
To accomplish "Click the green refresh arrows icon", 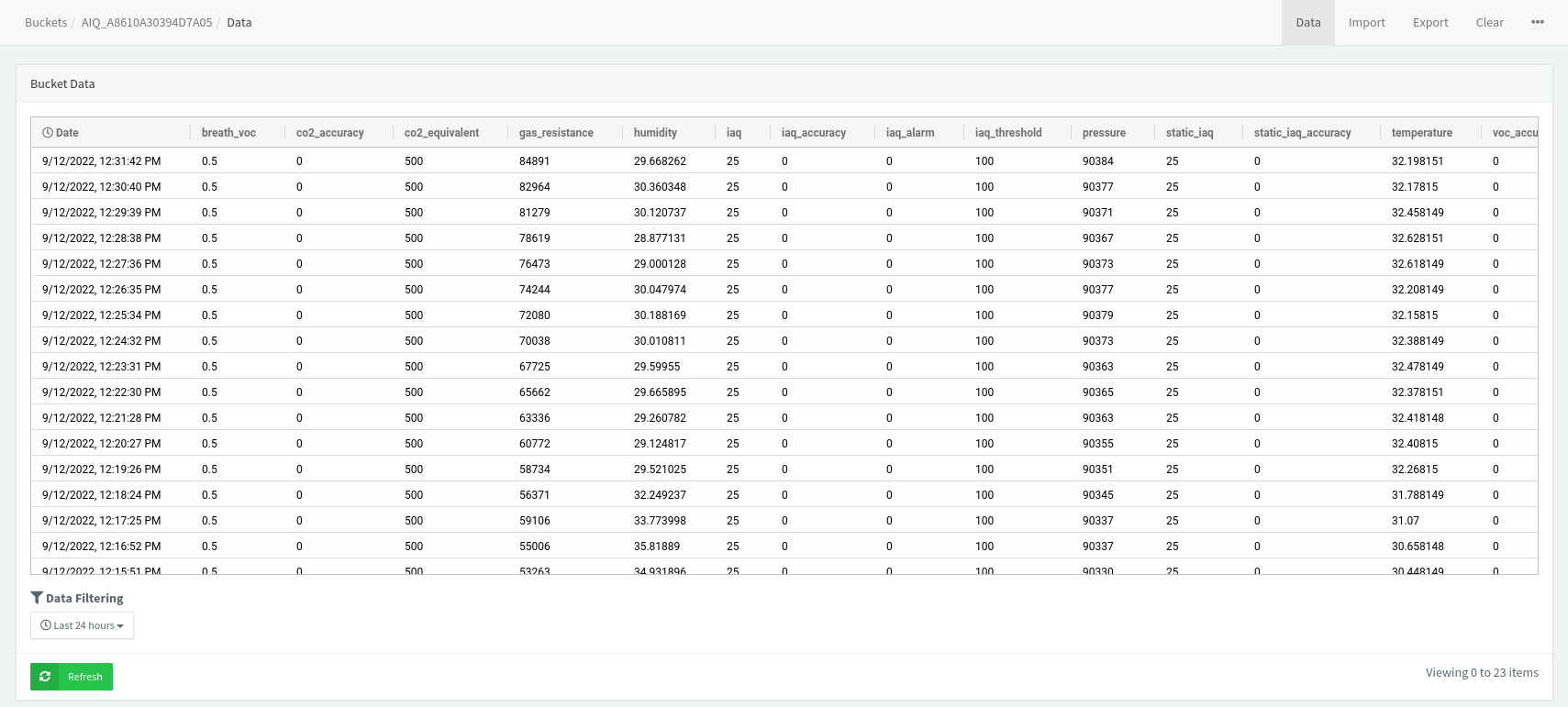I will pyautogui.click(x=45, y=677).
